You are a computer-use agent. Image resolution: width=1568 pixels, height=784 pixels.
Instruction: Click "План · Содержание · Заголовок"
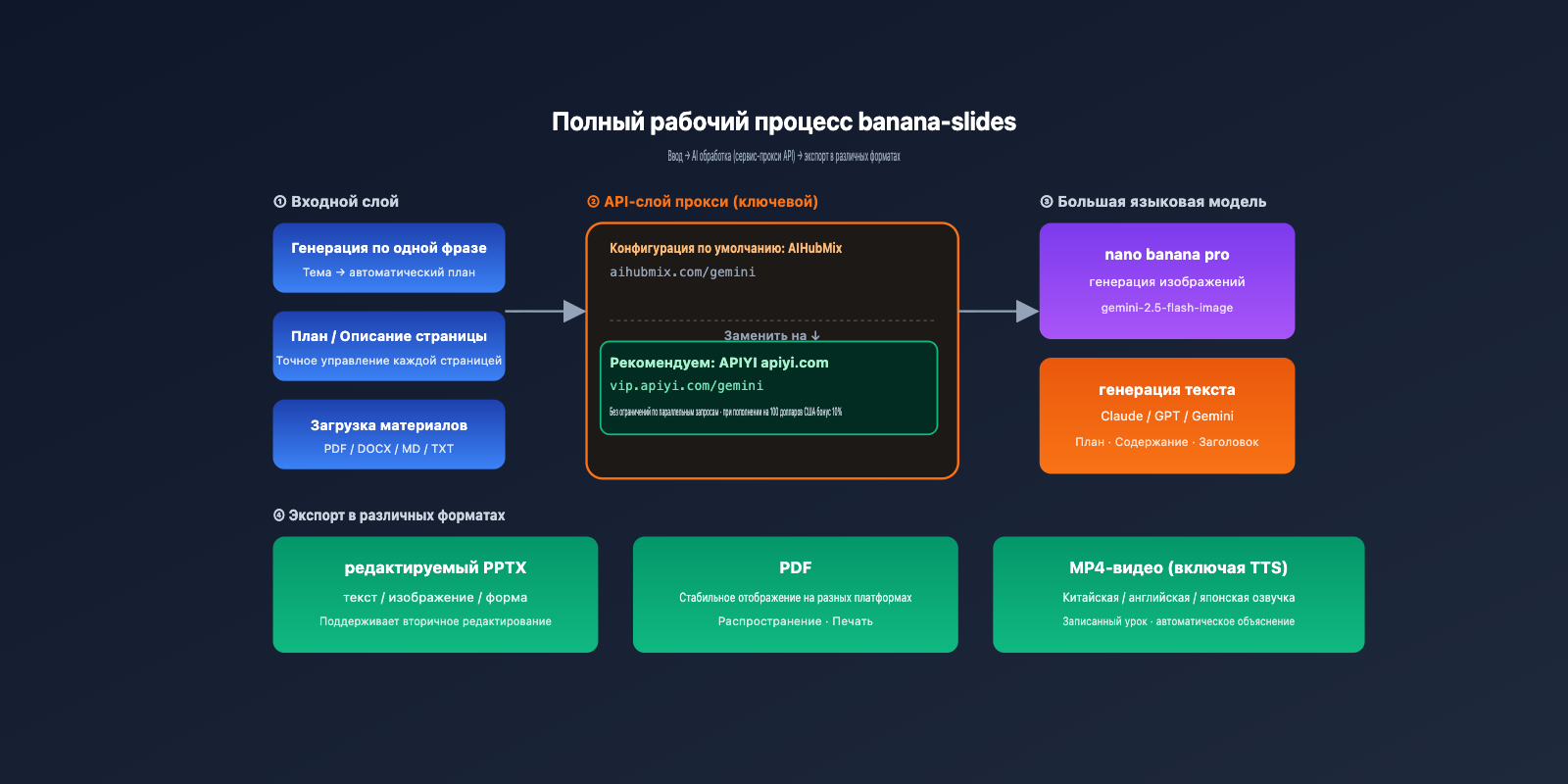(1167, 442)
